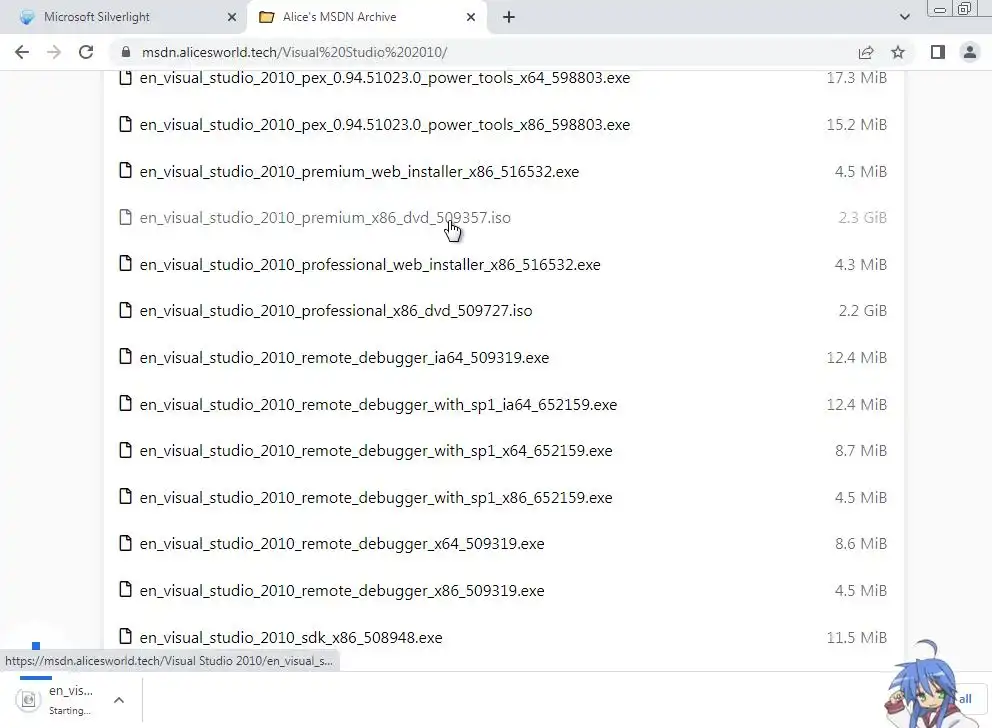Viewport: 992px width, 728px height.
Task: Minimize the browser window
Action: tap(940, 9)
